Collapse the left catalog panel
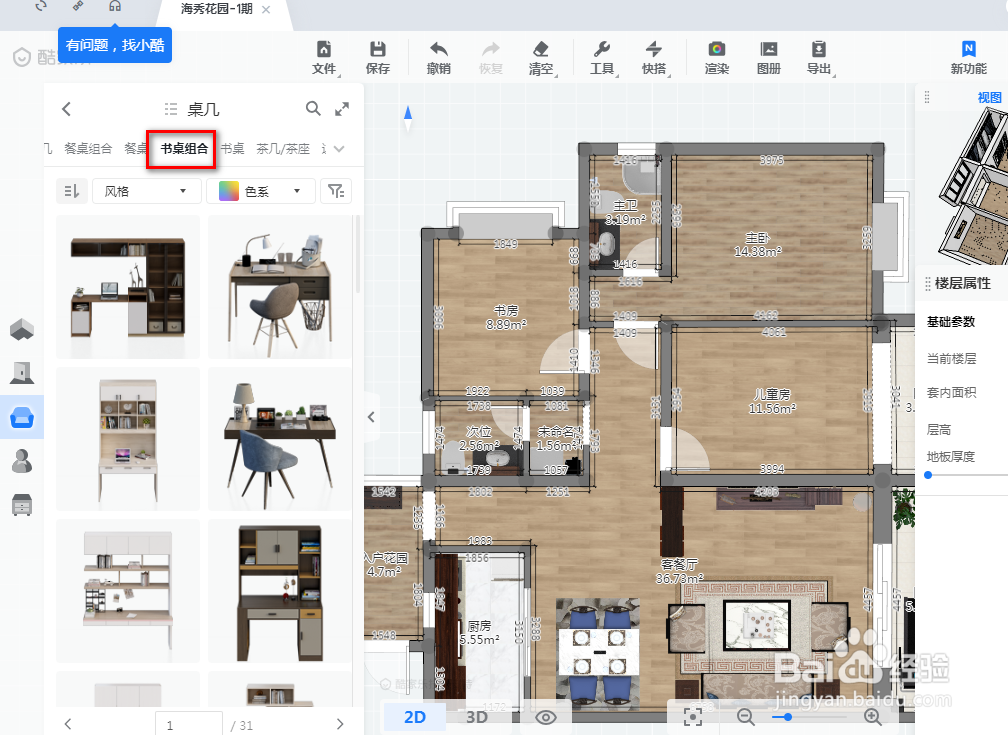 372,417
